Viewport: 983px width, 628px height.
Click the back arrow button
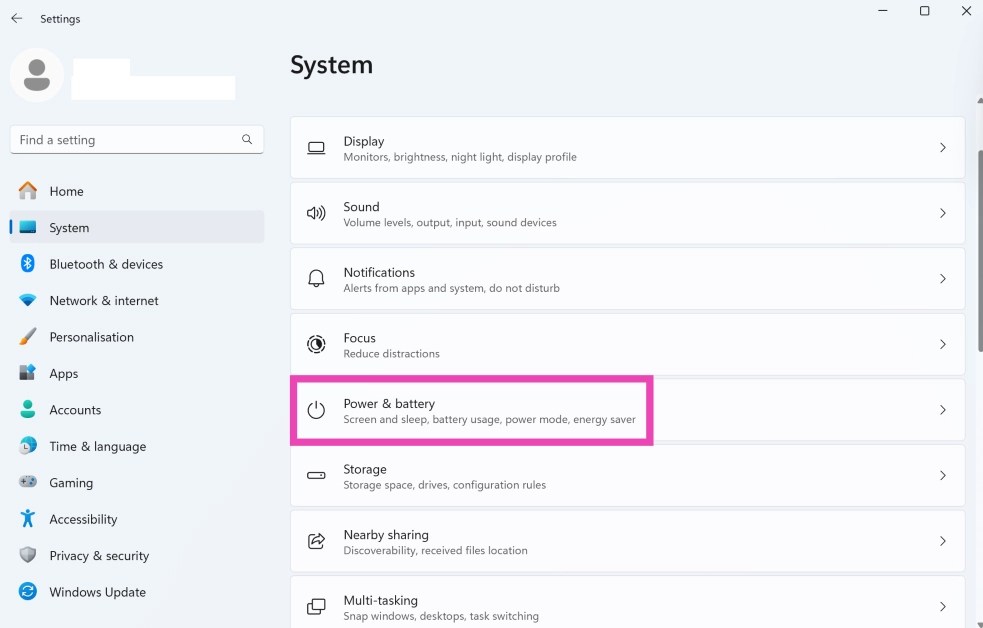click(17, 19)
